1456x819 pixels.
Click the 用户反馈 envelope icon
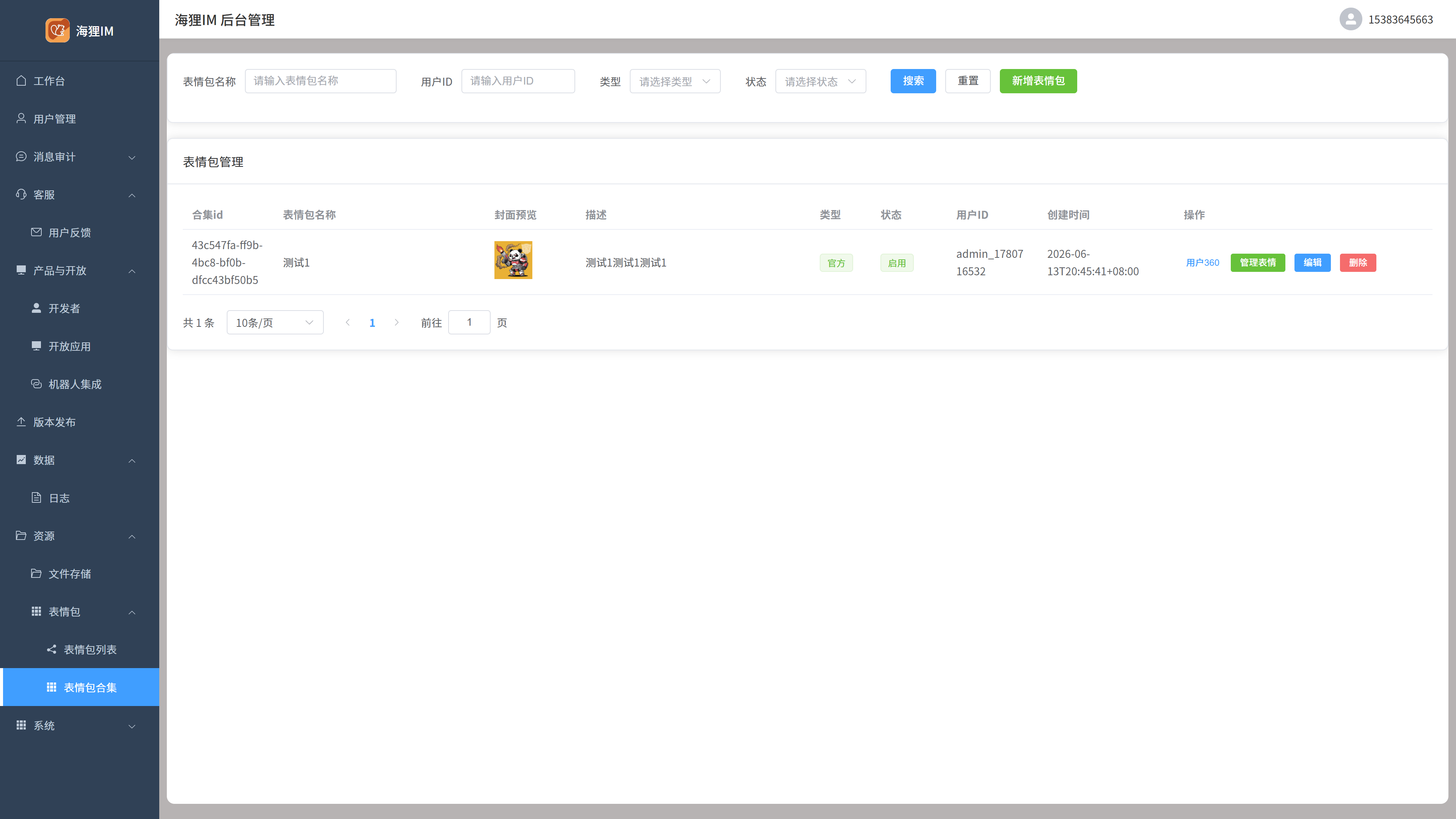click(36, 232)
